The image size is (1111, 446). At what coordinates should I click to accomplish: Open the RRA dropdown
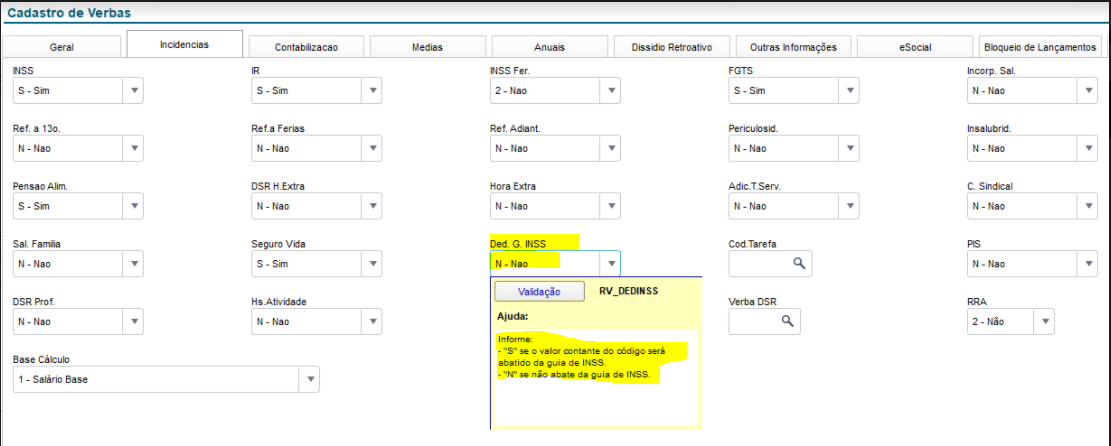pos(1044,321)
